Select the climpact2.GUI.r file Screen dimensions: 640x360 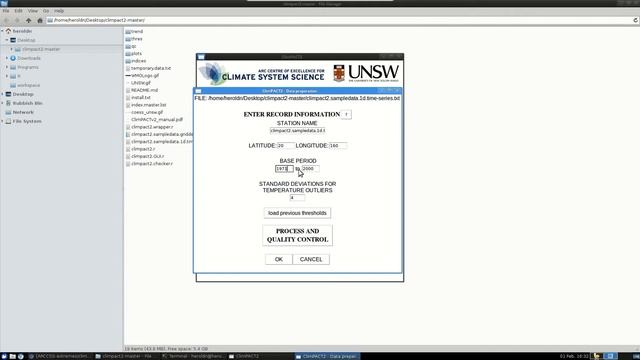point(148,156)
